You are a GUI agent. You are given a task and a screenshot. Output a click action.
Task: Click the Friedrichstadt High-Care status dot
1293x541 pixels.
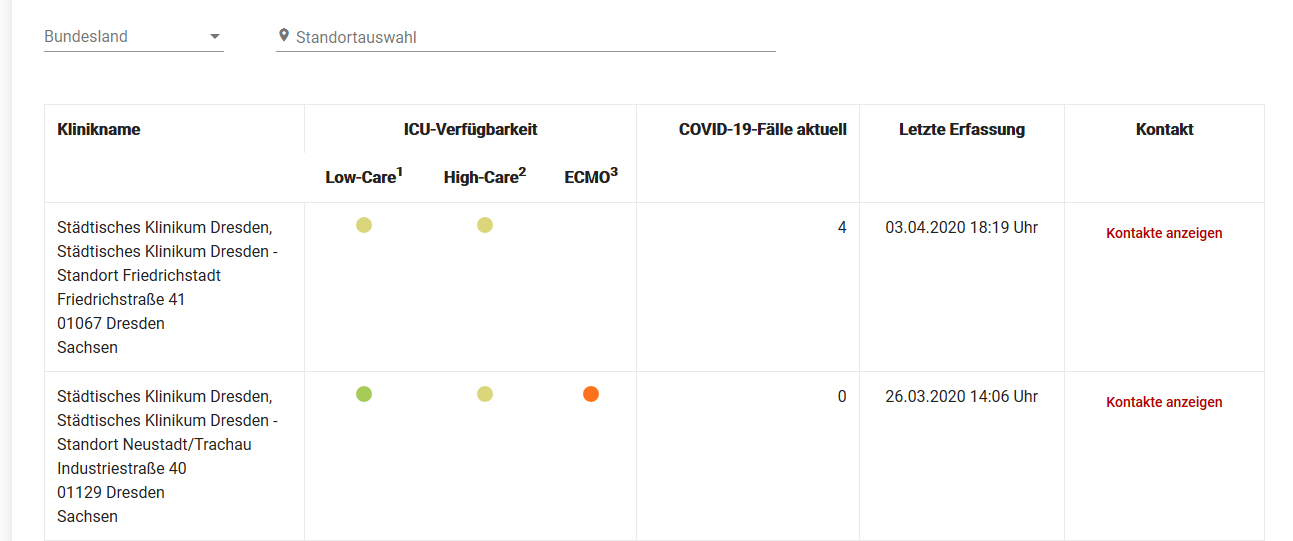[x=485, y=225]
